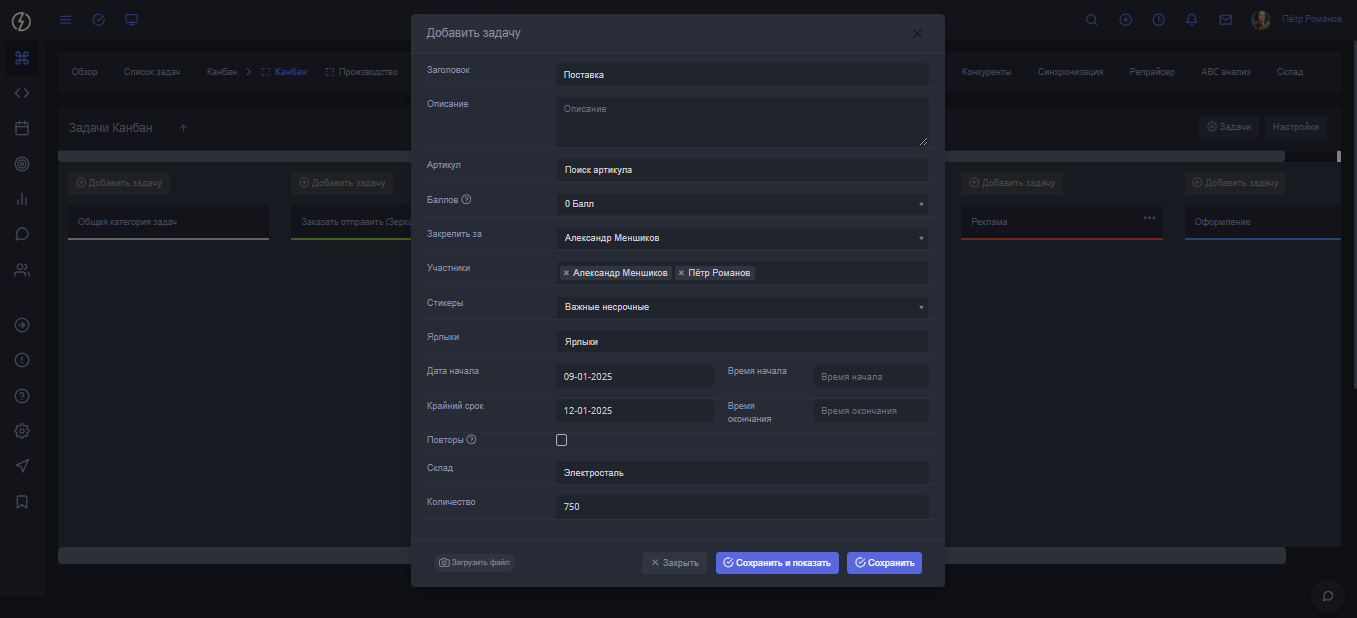Remove Пётр Романов from participants
This screenshot has width=1357, height=618.
(x=681, y=273)
